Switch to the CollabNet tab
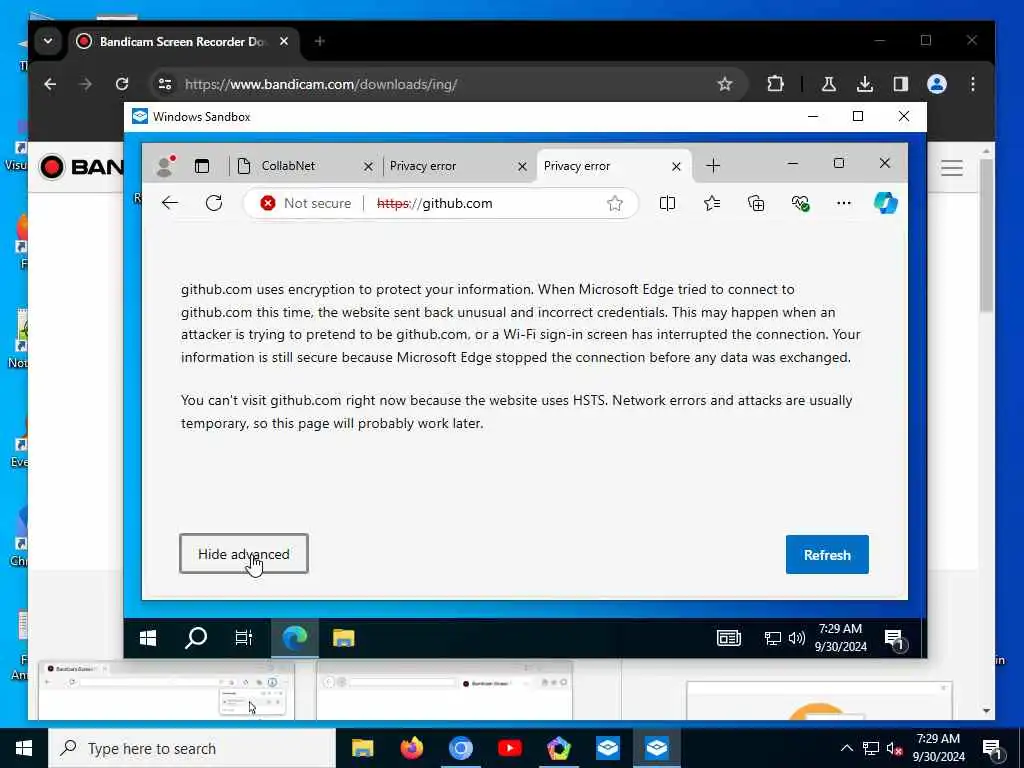This screenshot has height=768, width=1024. pos(289,166)
